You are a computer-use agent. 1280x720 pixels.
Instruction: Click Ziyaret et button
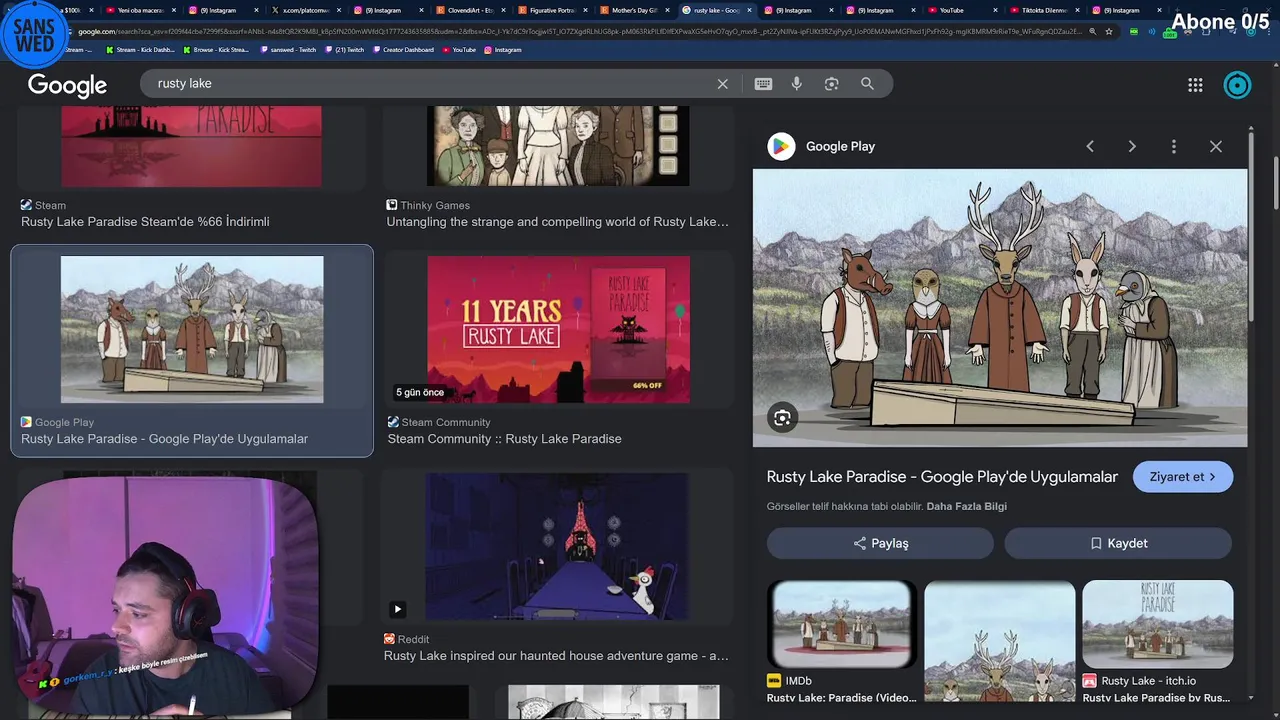point(1182,477)
